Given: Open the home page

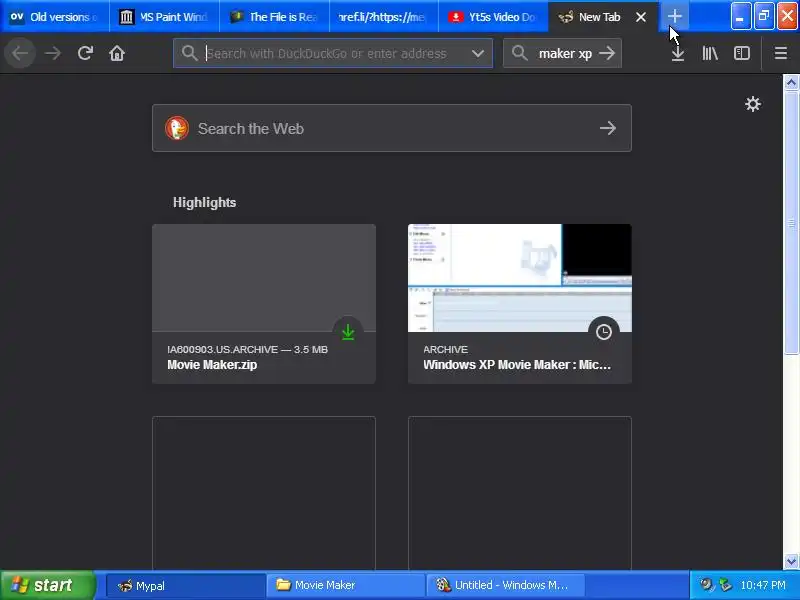Looking at the screenshot, I should (x=117, y=53).
